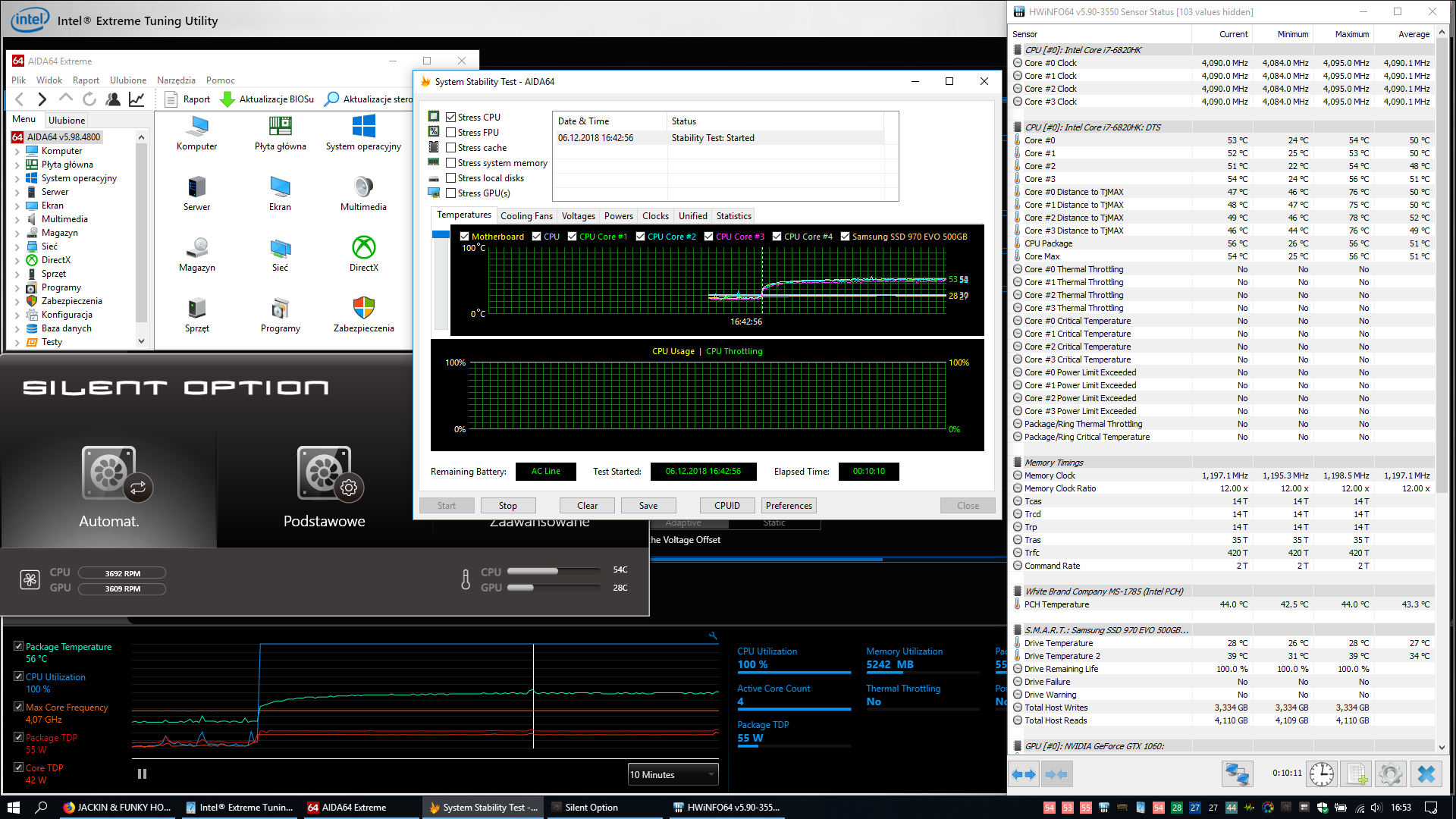
Task: Open the Raport menu in AIDA64
Action: tap(86, 80)
